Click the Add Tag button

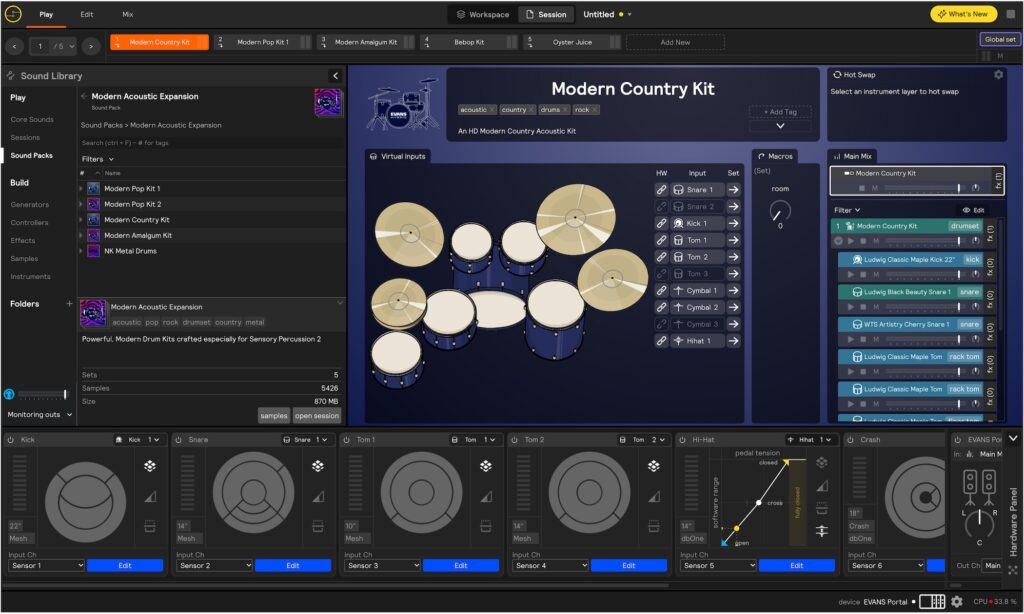coord(780,112)
